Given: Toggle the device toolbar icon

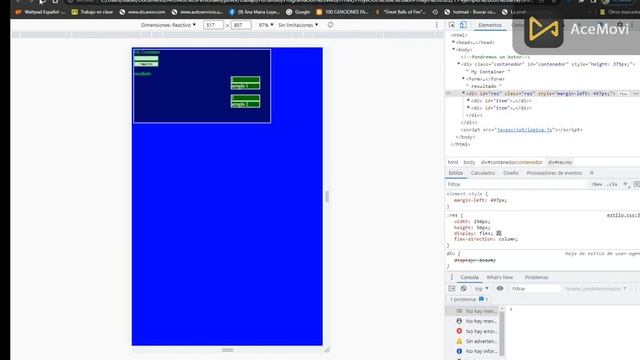Looking at the screenshot, I should point(463,25).
